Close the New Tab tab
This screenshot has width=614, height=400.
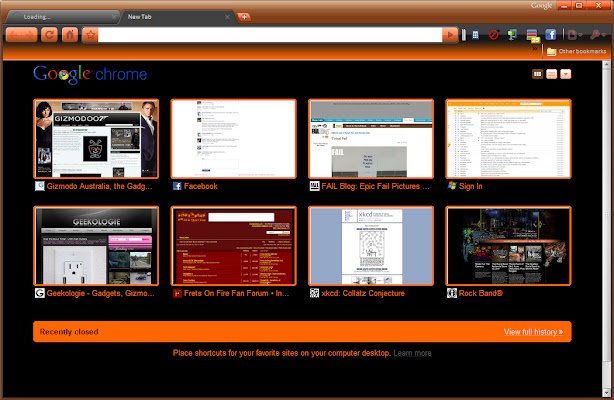pyautogui.click(x=227, y=17)
